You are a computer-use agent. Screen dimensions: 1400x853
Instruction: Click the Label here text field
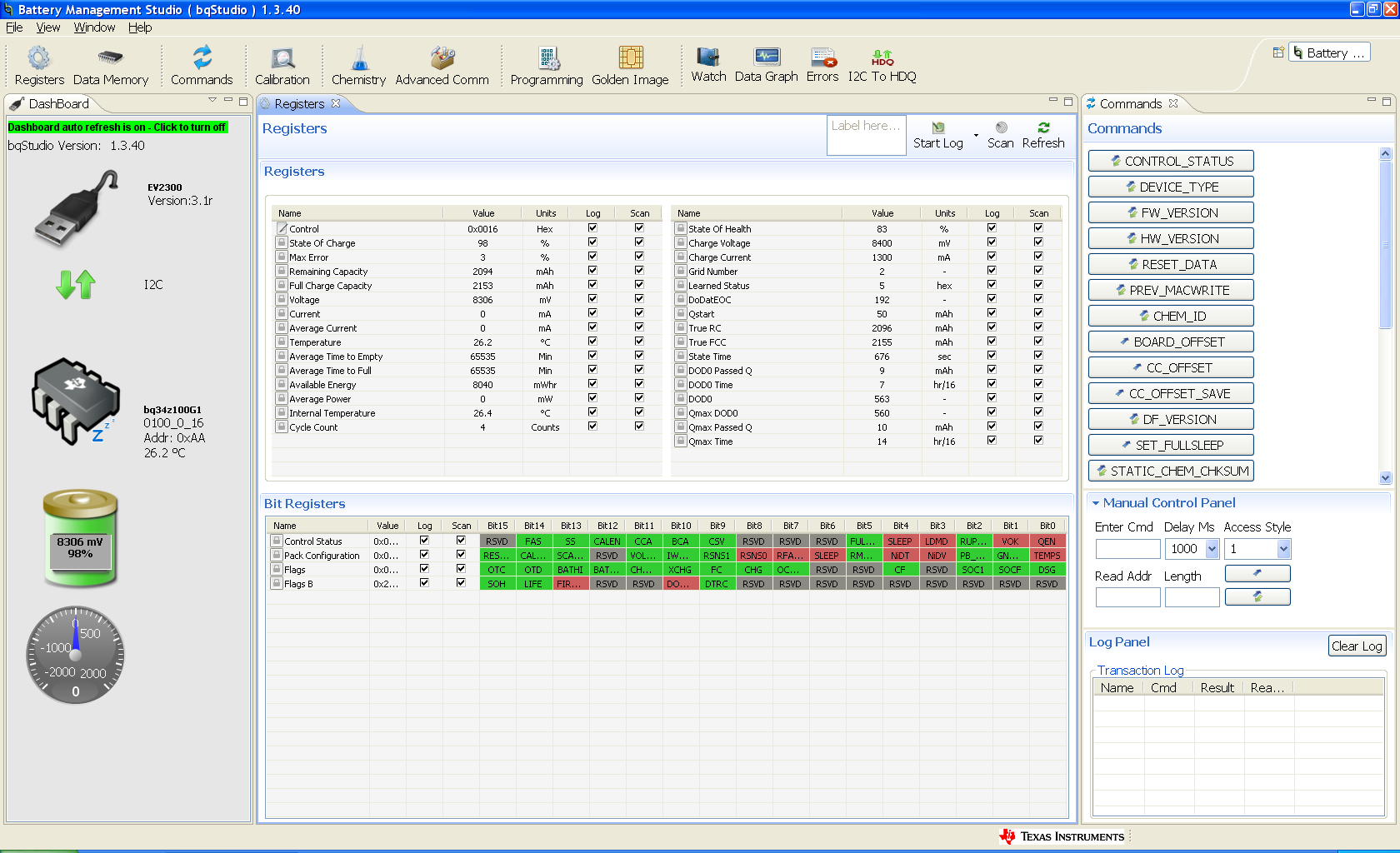click(x=866, y=135)
